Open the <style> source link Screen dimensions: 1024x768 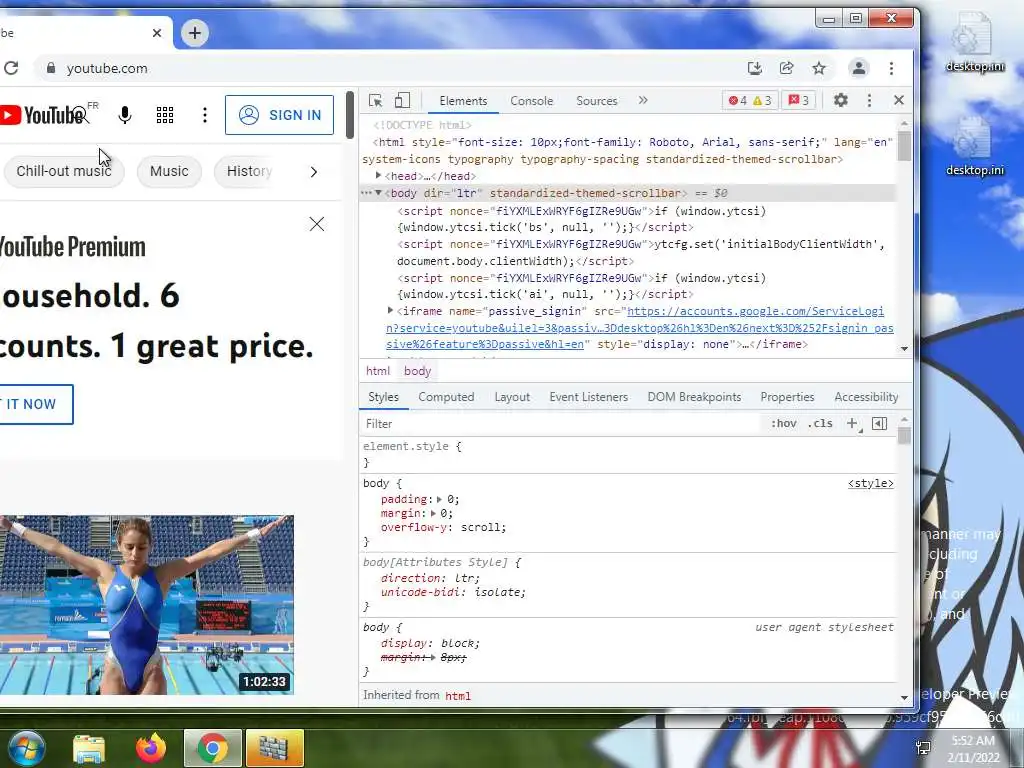point(871,483)
